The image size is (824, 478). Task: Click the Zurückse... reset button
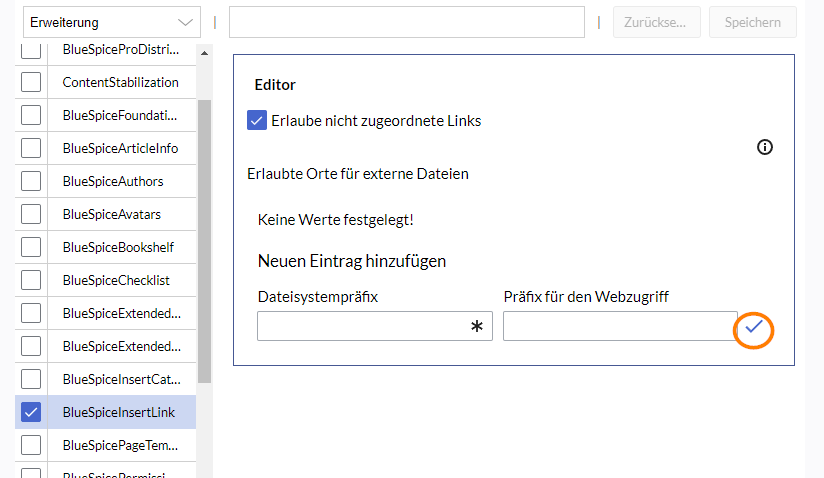[x=656, y=22]
